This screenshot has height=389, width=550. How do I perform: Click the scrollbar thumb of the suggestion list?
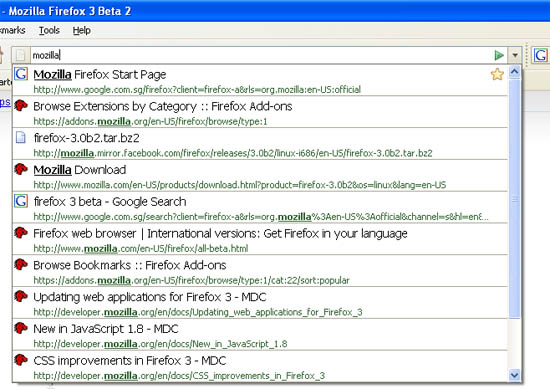pyautogui.click(x=515, y=199)
